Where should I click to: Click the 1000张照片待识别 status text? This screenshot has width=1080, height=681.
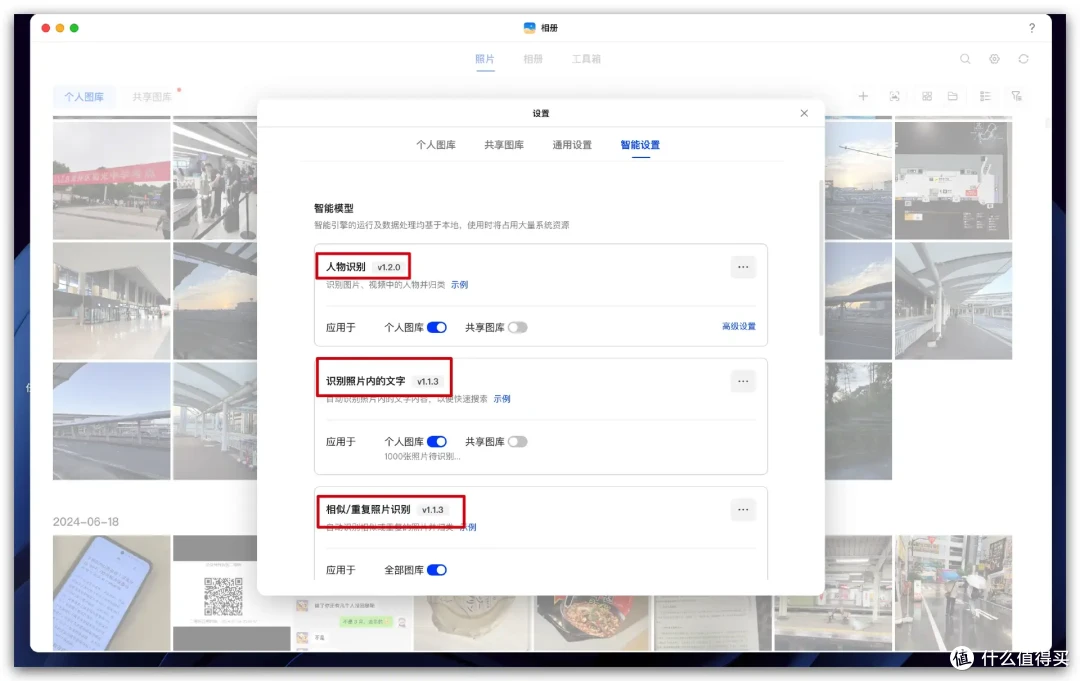point(422,457)
